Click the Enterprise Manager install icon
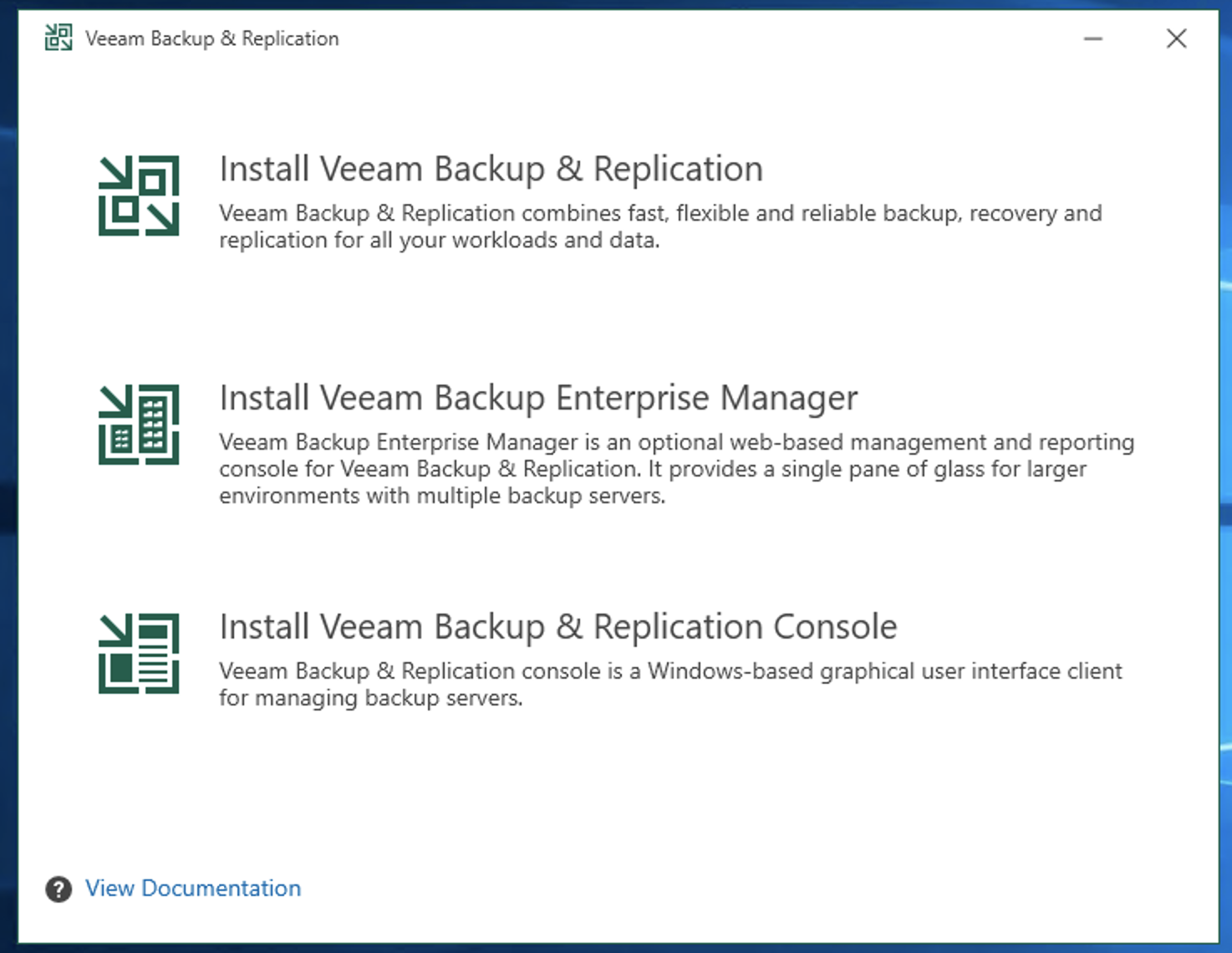This screenshot has width=1232, height=953. [139, 425]
